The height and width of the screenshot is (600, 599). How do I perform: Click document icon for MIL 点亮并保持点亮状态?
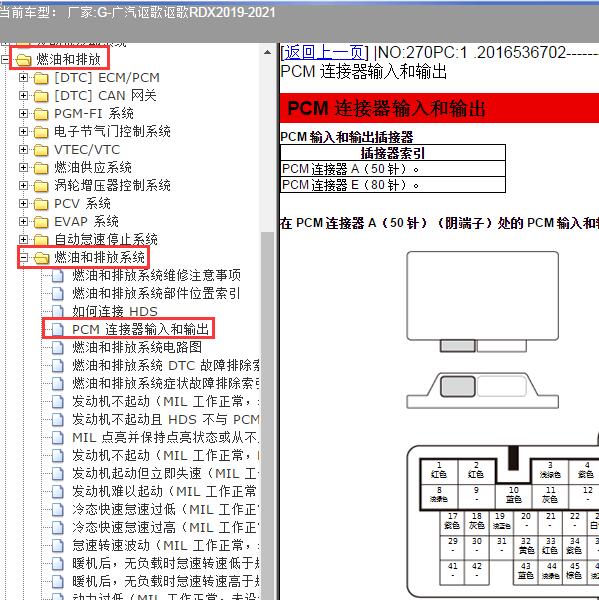click(58, 438)
